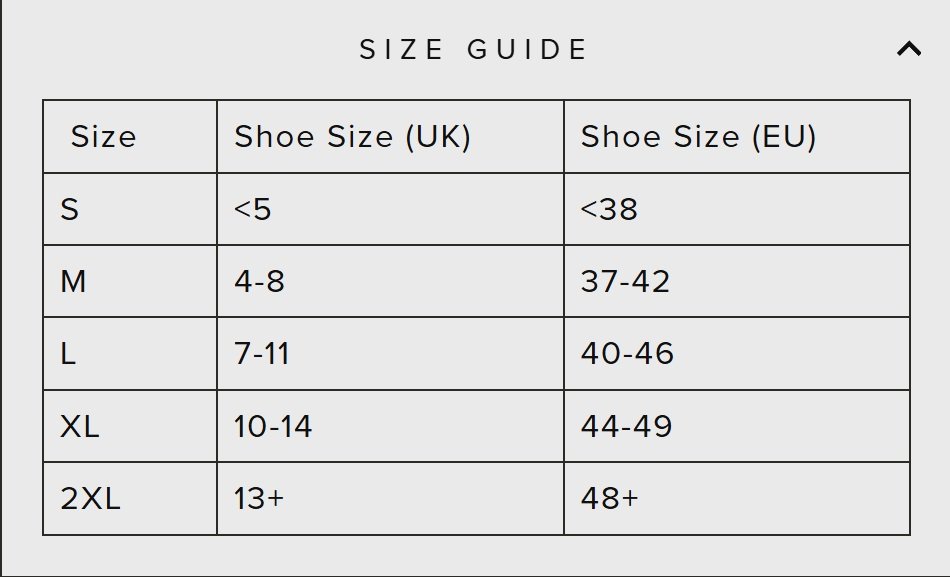Click the 2XL size cell
950x577 pixels.
coord(90,498)
